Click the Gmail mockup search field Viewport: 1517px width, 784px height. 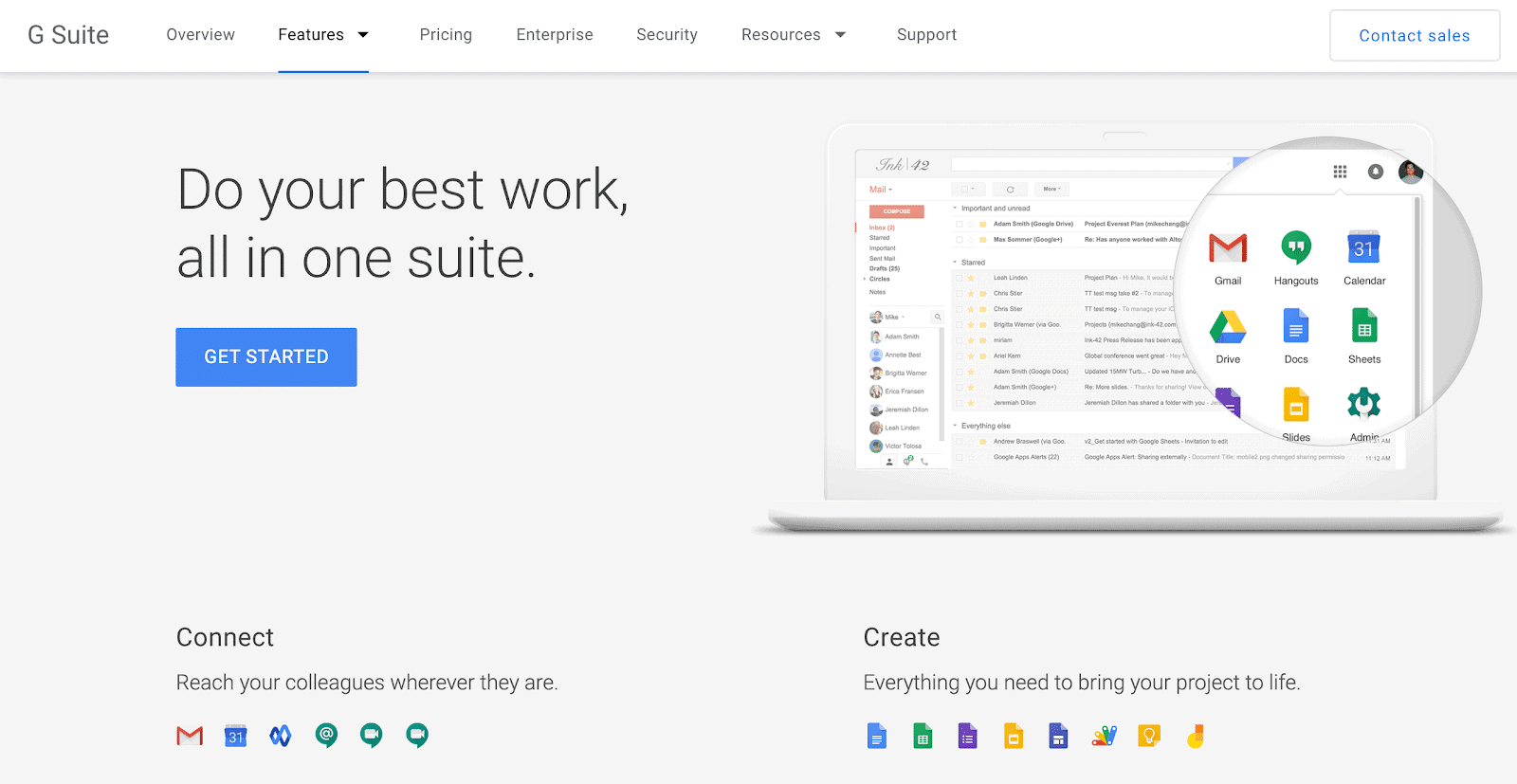tap(1091, 164)
